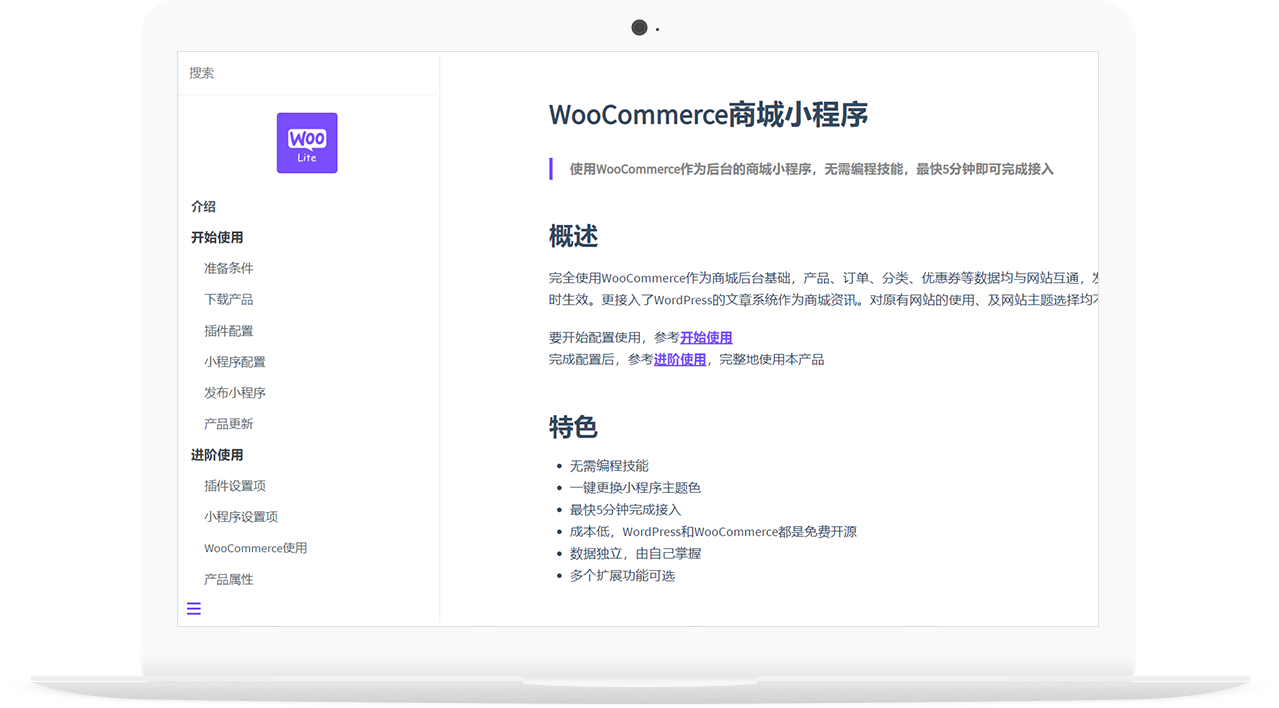Select WooCommerce使用 in the sidebar
The height and width of the screenshot is (708, 1279).
point(256,548)
